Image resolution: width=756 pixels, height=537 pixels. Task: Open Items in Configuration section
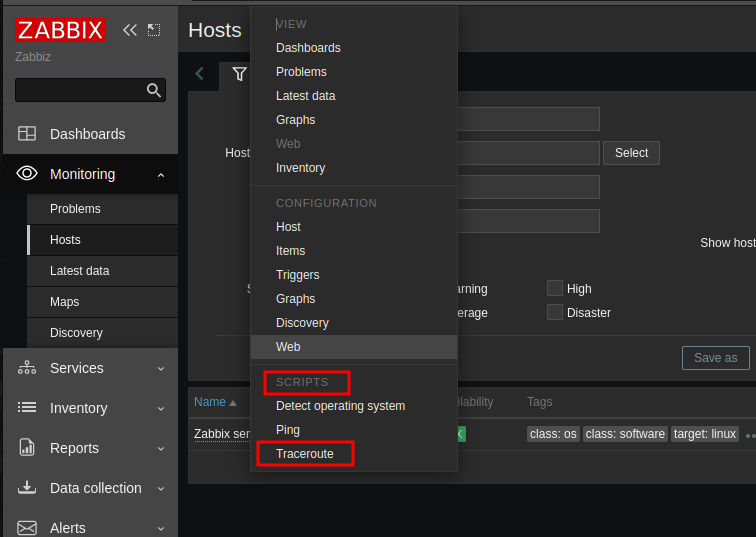point(354,251)
